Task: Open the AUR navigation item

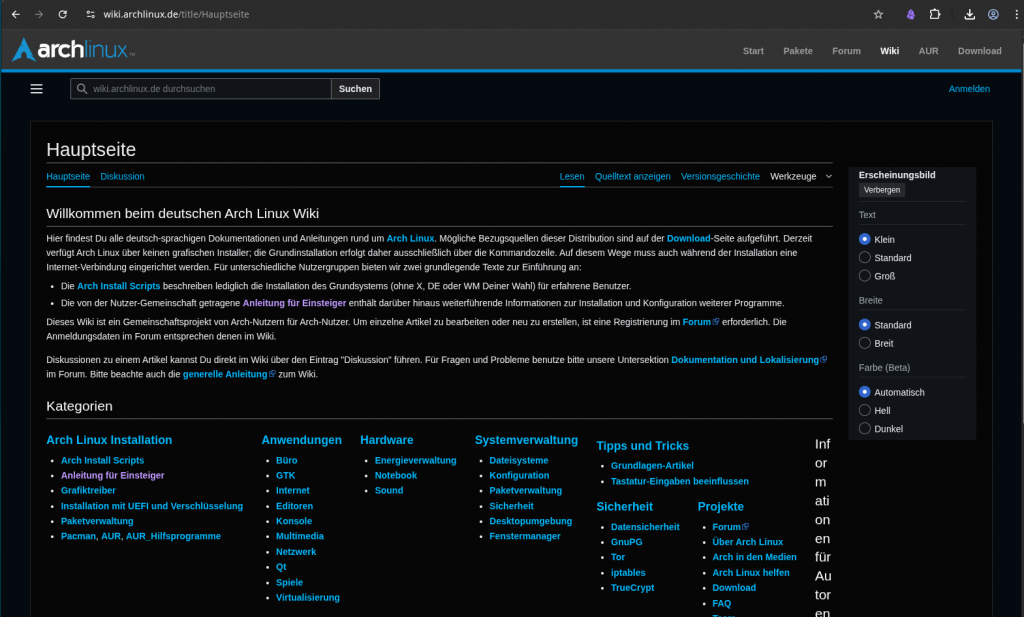Action: [x=928, y=51]
